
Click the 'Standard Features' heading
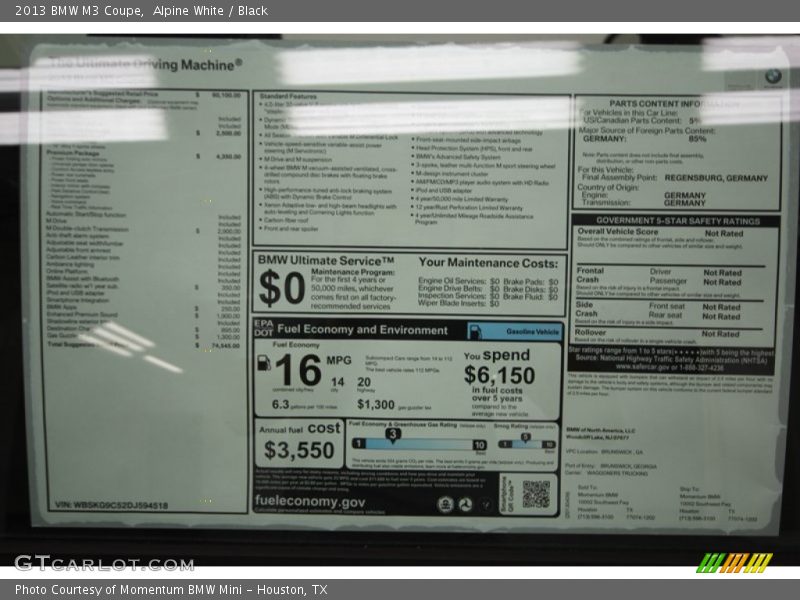click(288, 96)
